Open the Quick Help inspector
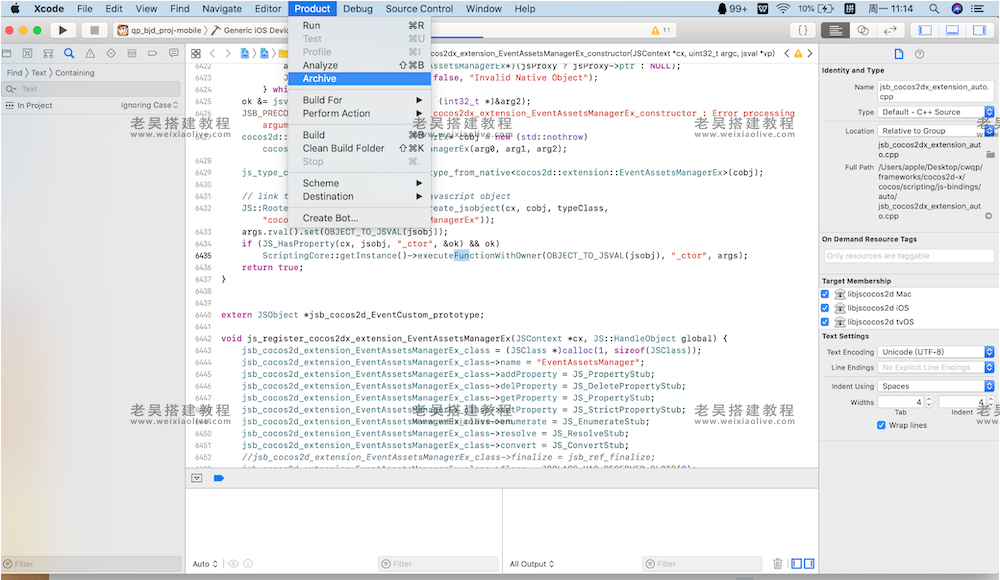Viewport: 1000px width, 580px height. (x=919, y=54)
